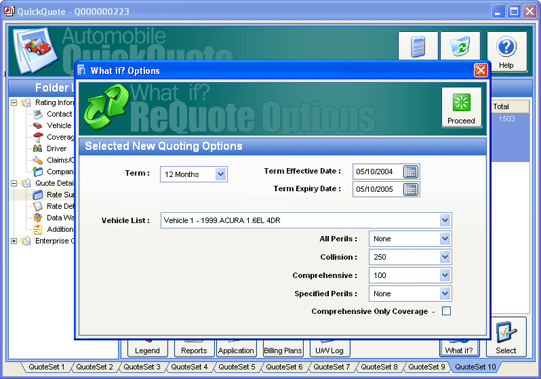This screenshot has width=541, height=379.
Task: Click the Proceed button in ReQuote Options
Action: [461, 107]
